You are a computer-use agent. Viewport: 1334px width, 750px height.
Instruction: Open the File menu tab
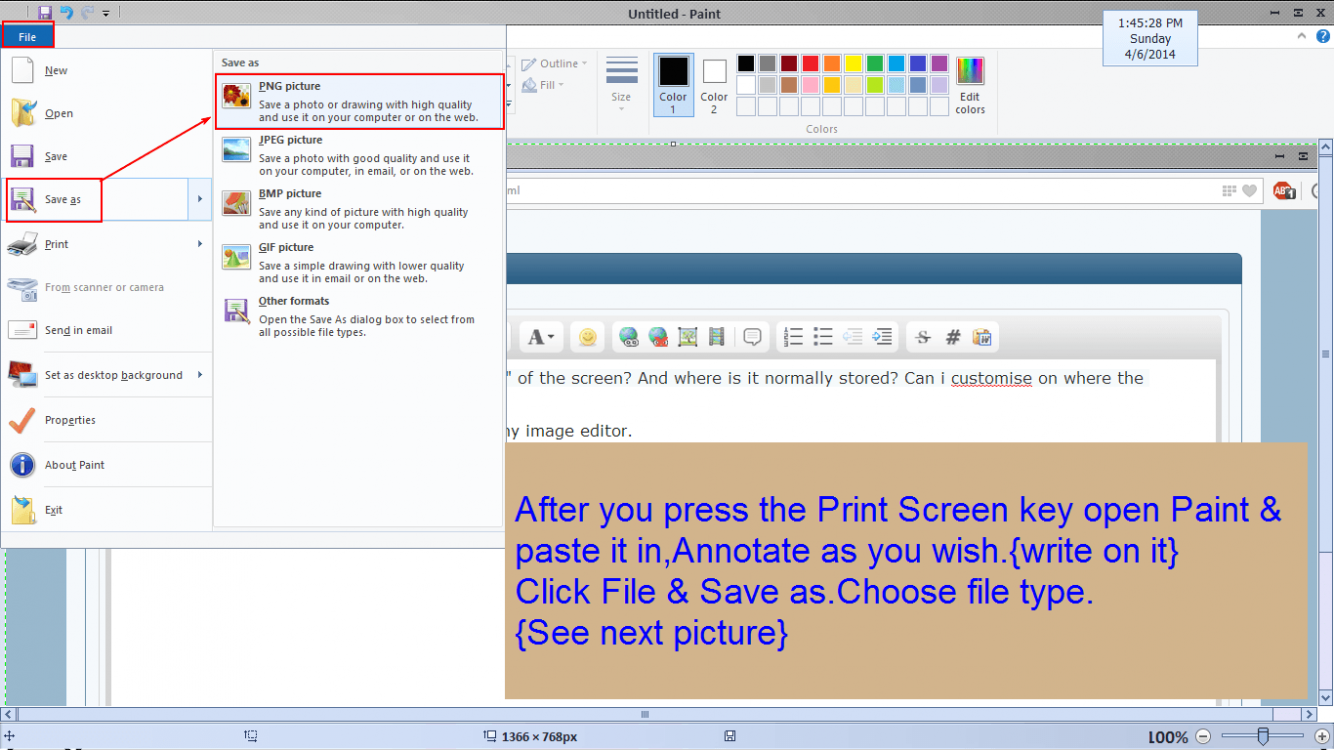click(27, 36)
